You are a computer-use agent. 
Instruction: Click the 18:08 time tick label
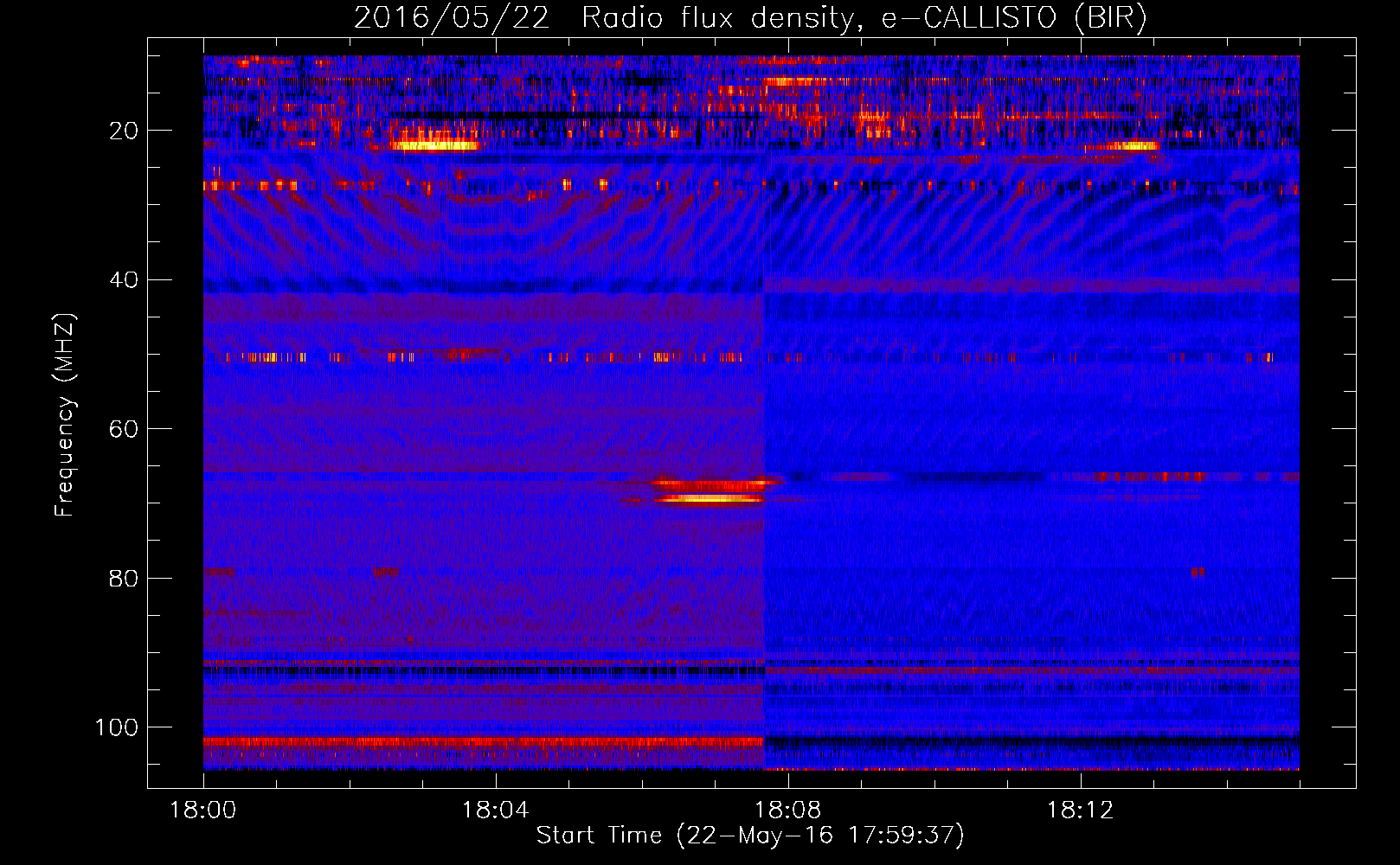(x=788, y=811)
